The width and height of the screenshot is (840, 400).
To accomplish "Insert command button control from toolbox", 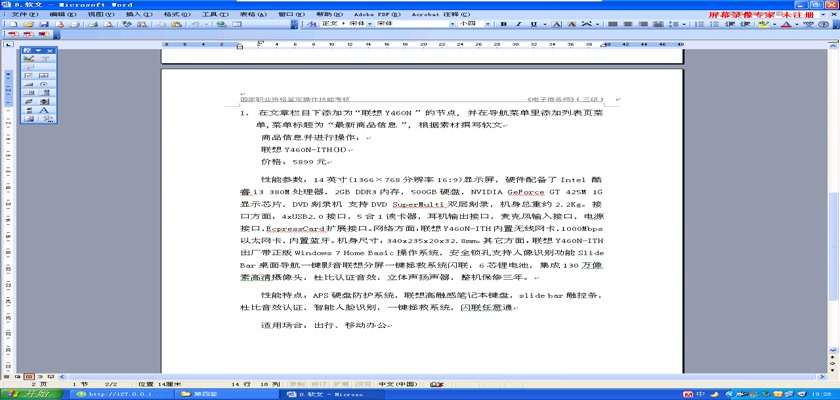I will pos(28,84).
